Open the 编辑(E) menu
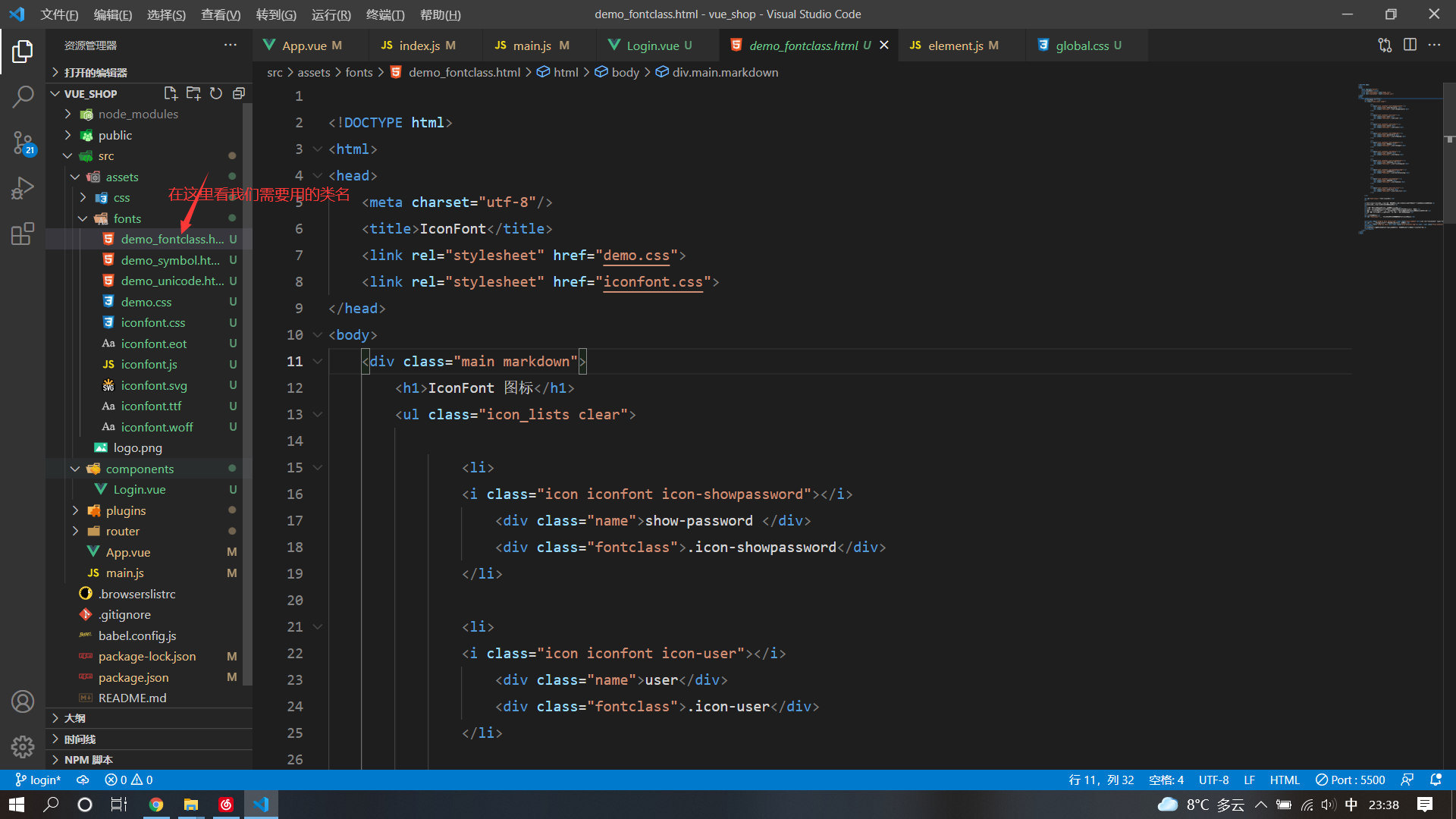The image size is (1456, 819). click(112, 14)
